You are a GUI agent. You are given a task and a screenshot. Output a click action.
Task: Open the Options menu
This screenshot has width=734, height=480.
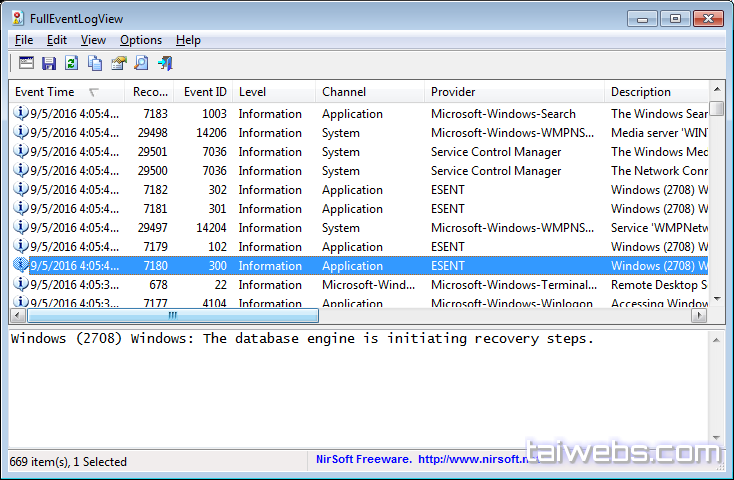(140, 40)
